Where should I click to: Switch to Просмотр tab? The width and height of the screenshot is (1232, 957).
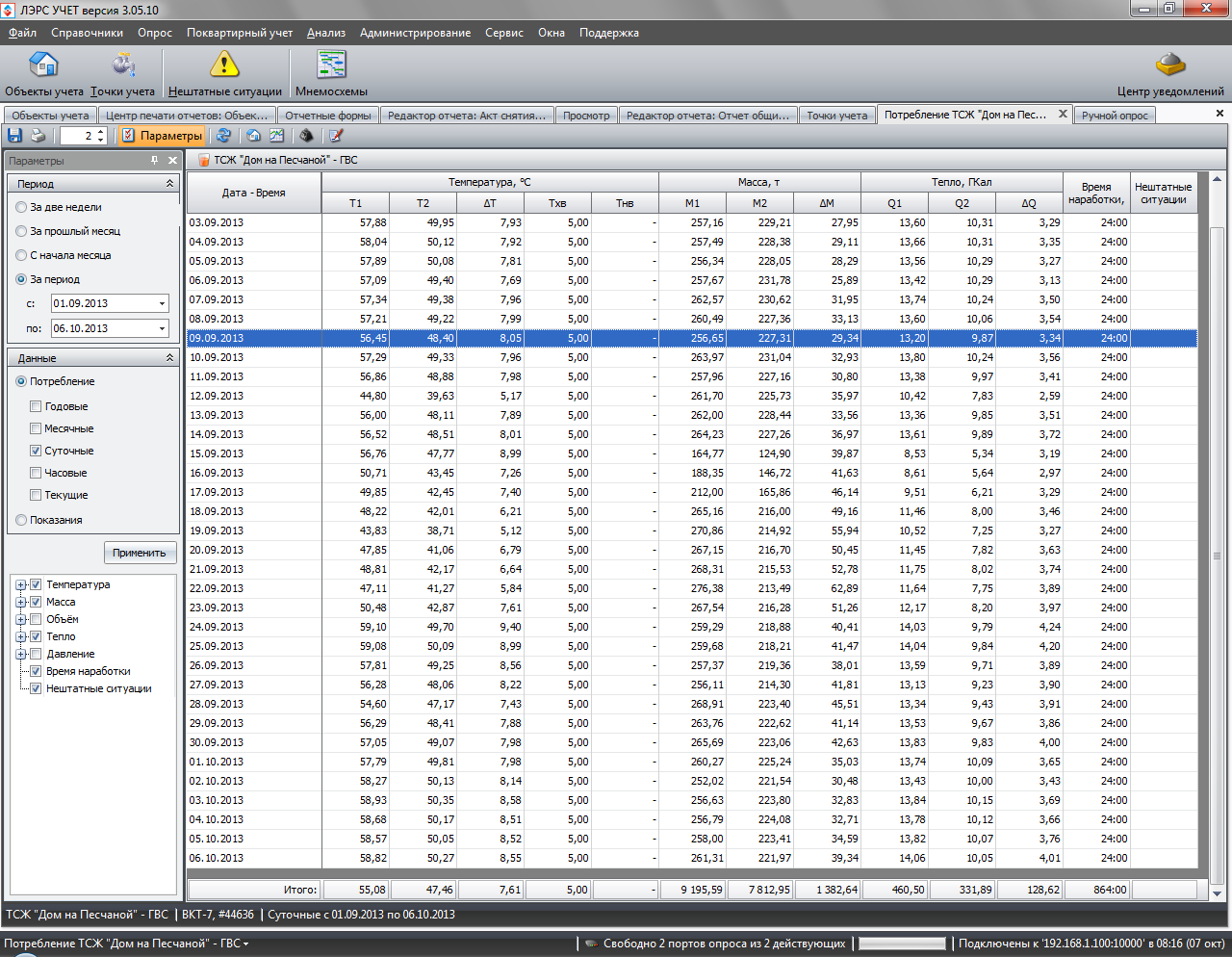point(586,116)
